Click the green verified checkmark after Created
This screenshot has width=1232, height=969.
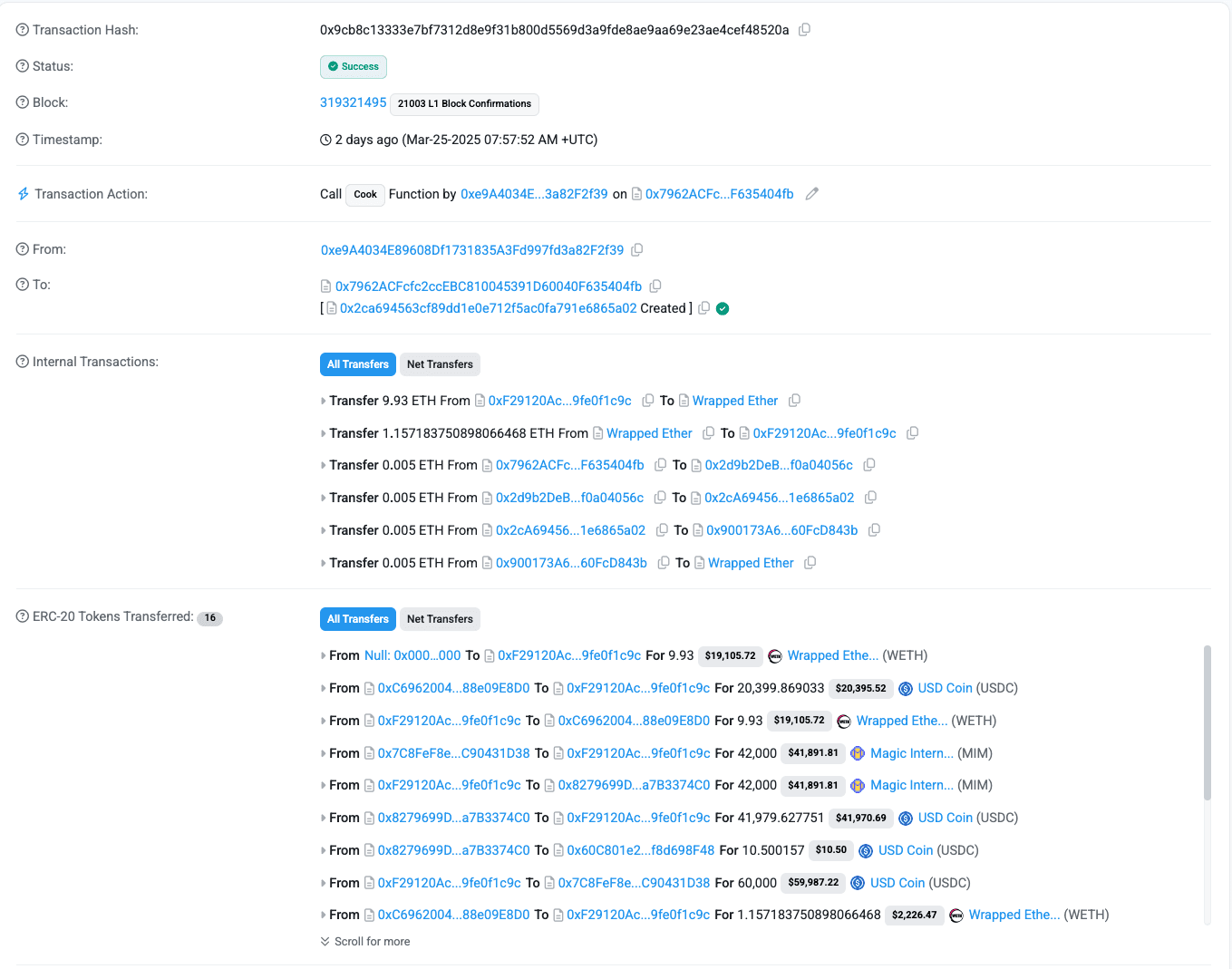(x=723, y=309)
